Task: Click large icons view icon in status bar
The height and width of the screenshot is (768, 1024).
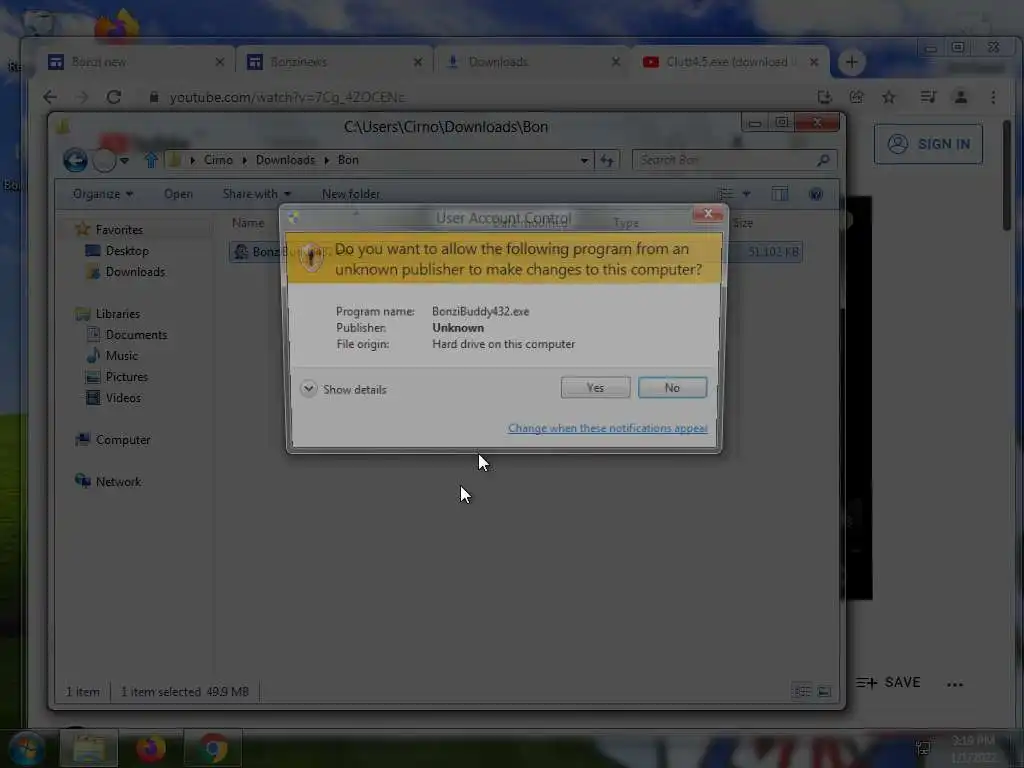Action: 824,691
